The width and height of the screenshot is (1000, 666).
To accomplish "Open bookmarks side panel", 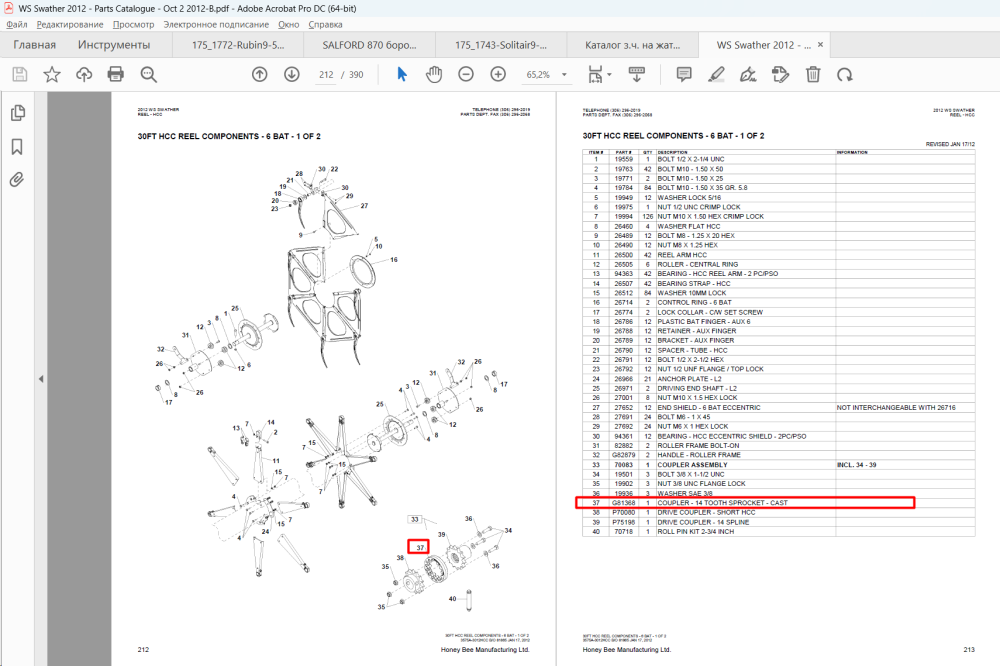I will pyautogui.click(x=17, y=147).
